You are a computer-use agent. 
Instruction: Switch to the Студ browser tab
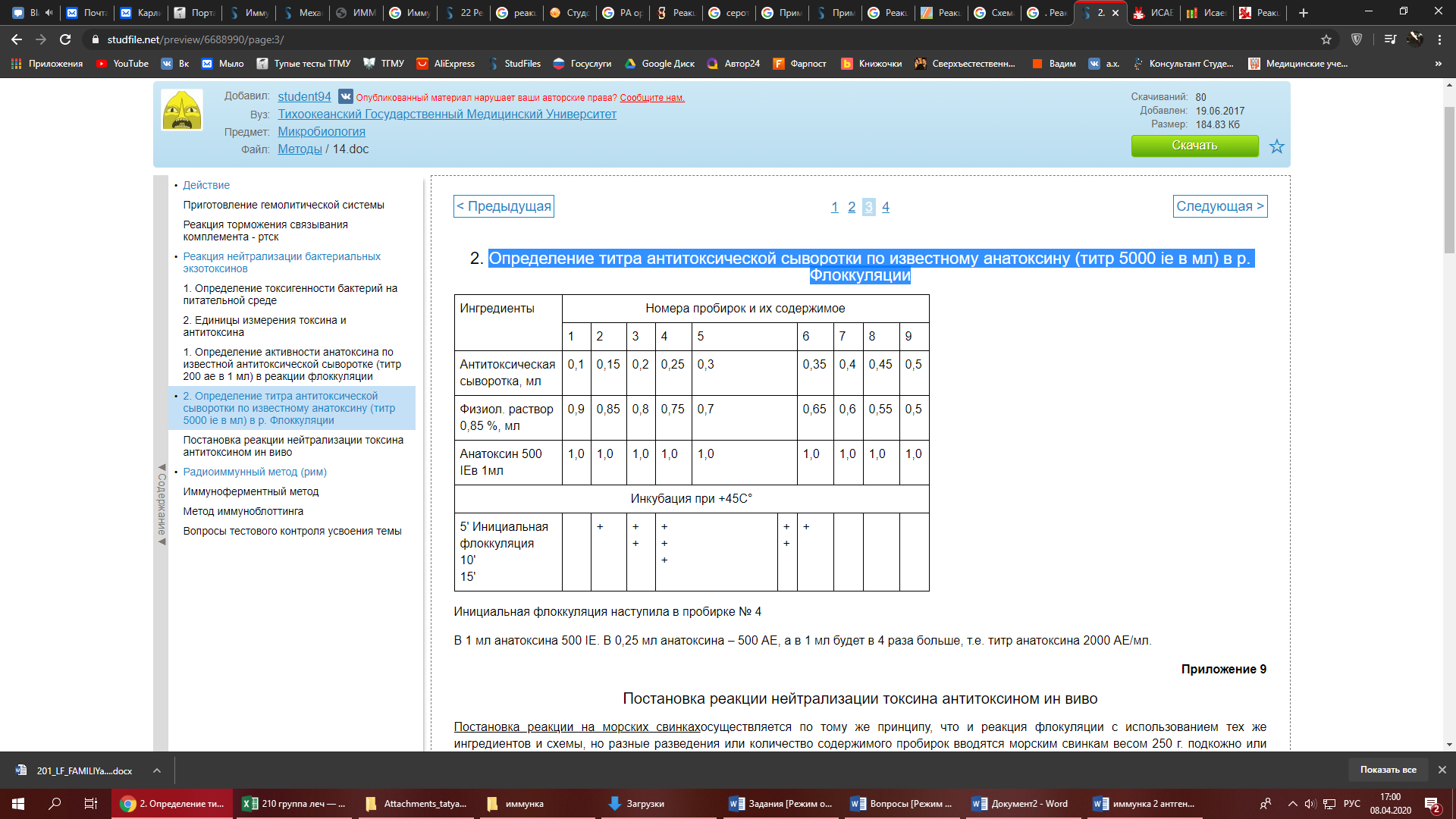pyautogui.click(x=570, y=13)
